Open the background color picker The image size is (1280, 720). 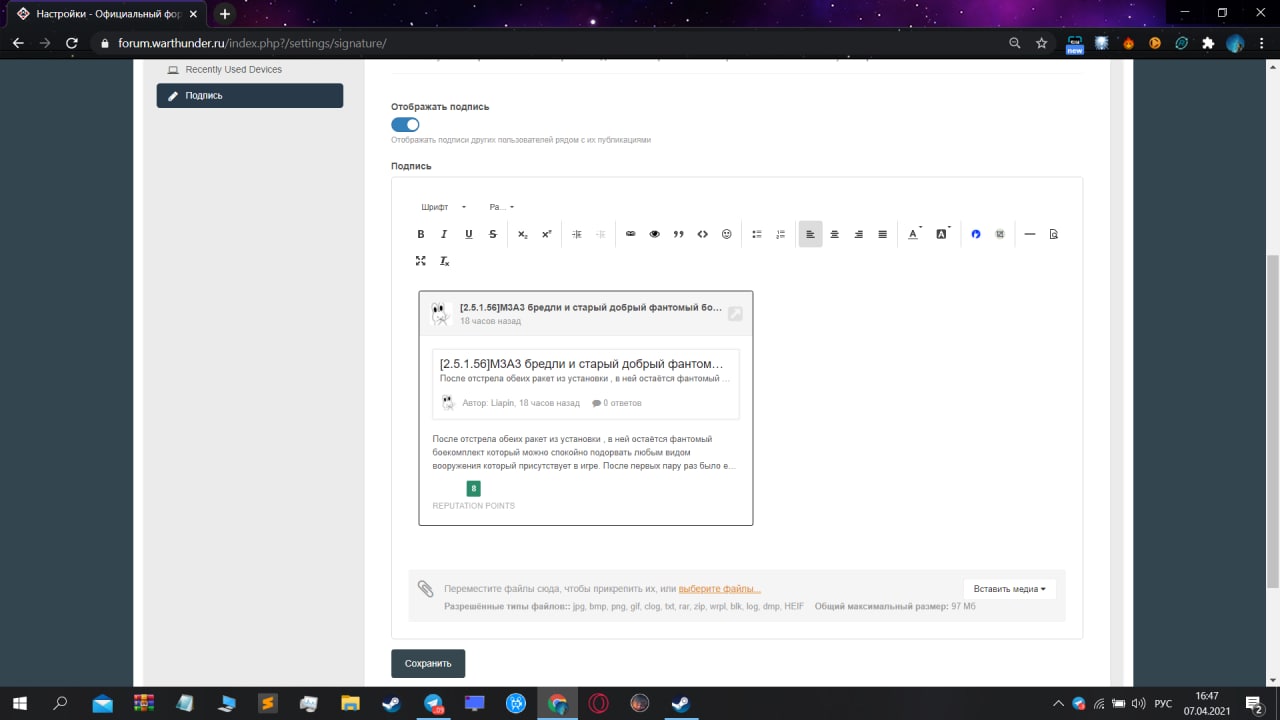(943, 234)
